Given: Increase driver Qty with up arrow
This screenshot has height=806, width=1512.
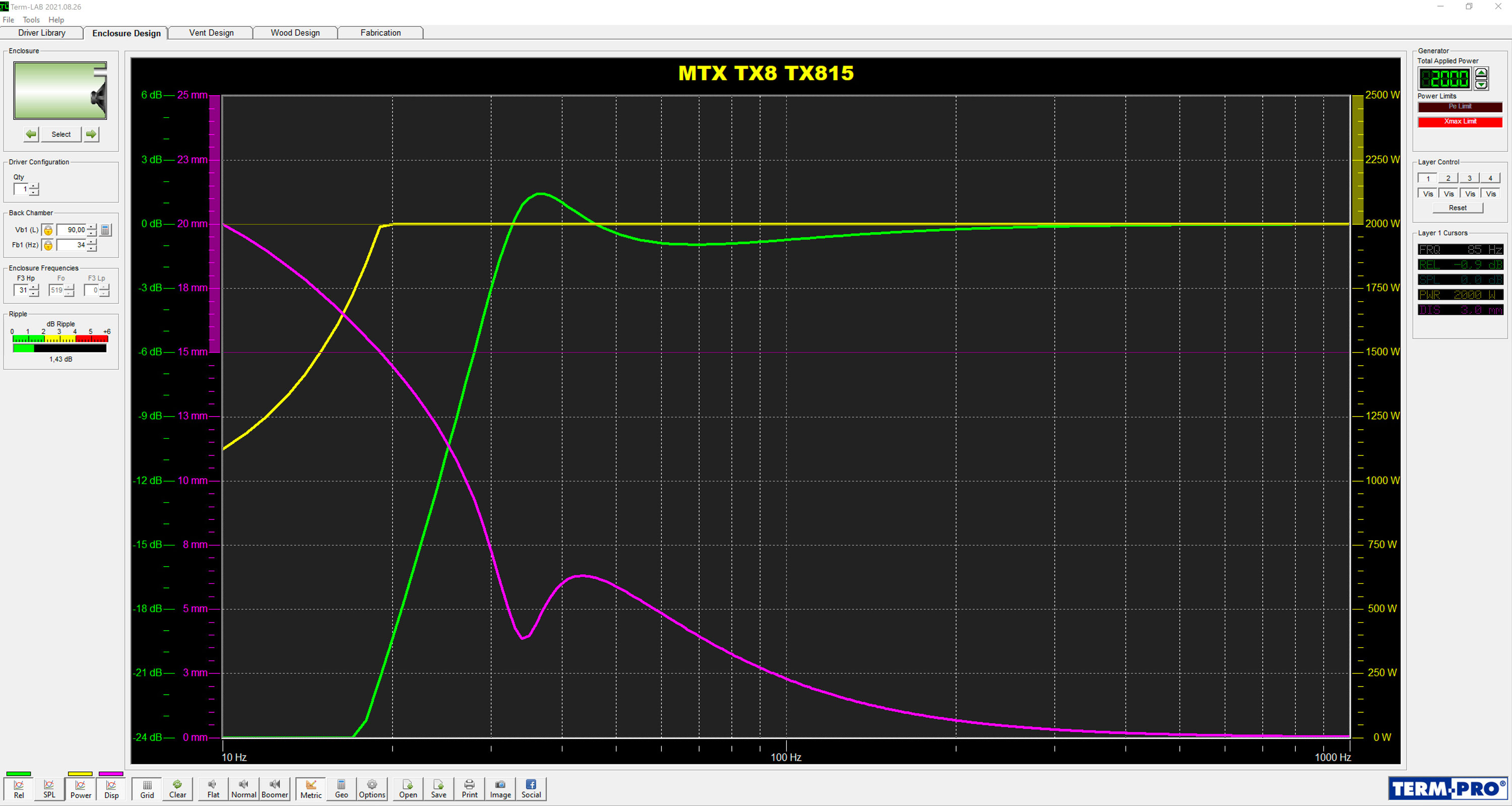Looking at the screenshot, I should [34, 186].
